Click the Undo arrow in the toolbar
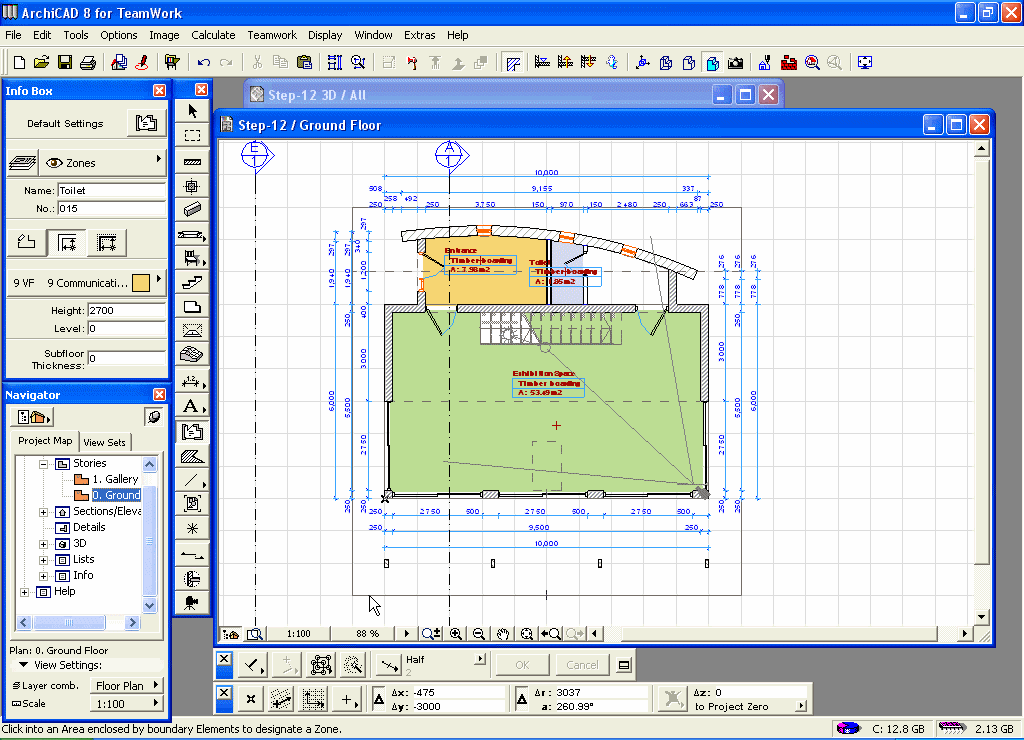 click(x=204, y=63)
